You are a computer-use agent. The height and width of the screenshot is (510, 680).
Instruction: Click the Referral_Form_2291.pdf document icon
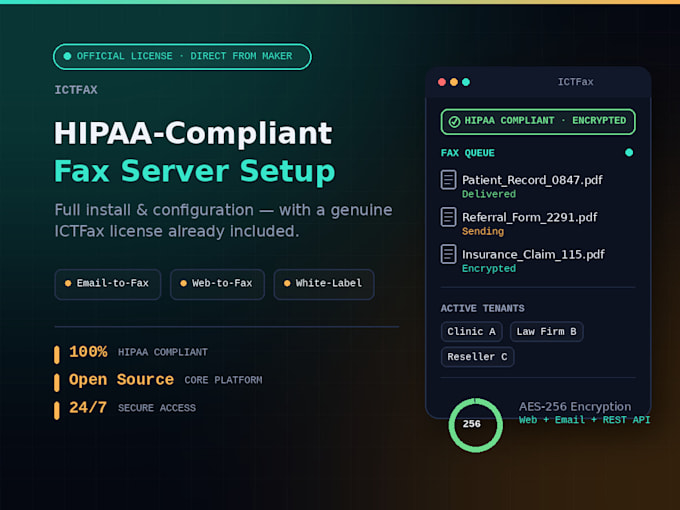tap(448, 217)
